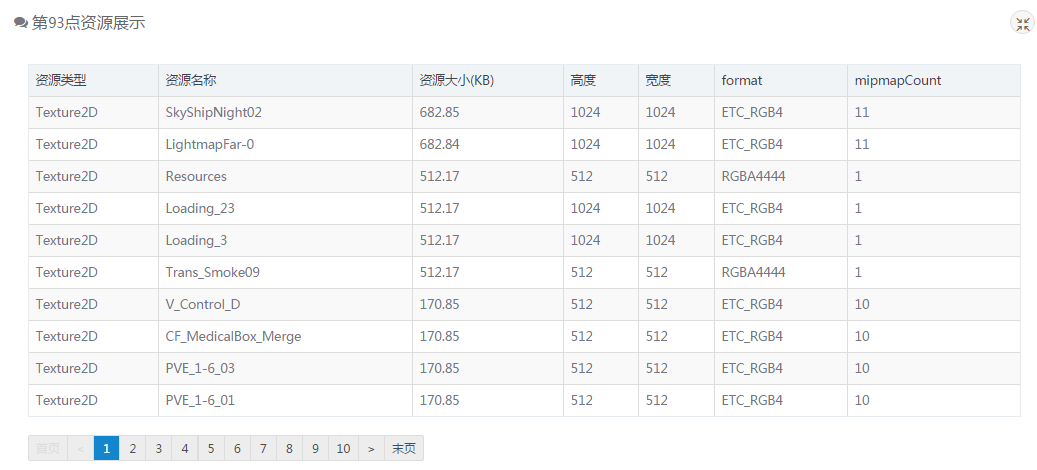Screen dimensions: 1037x470
Task: Click the next page arrow
Action: [x=371, y=448]
